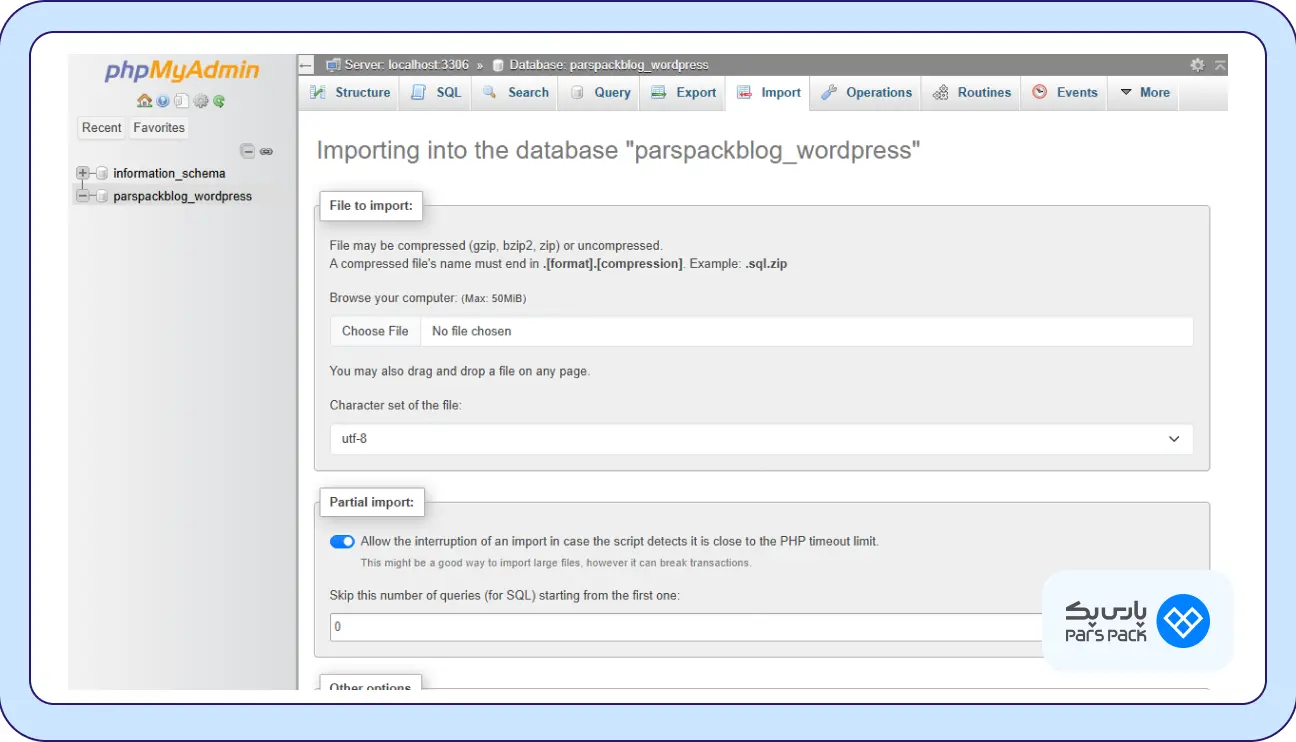The height and width of the screenshot is (742, 1296).
Task: Click the chain link icon in sidebar
Action: tap(266, 151)
